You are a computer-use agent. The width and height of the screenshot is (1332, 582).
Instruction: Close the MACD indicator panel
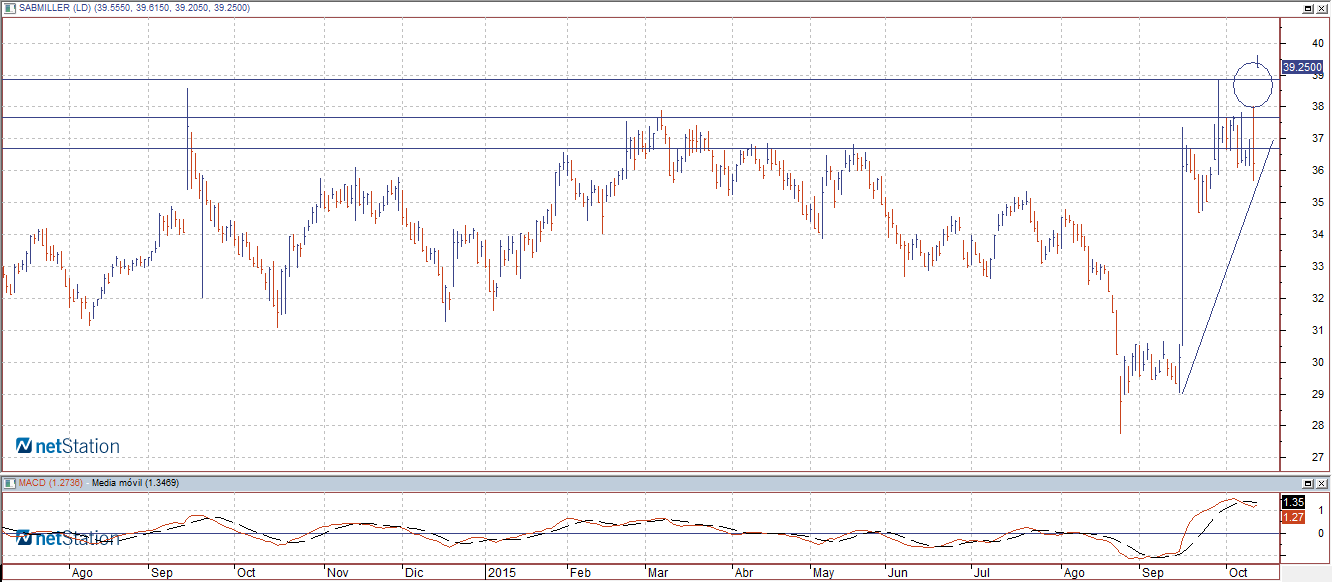coord(1321,483)
